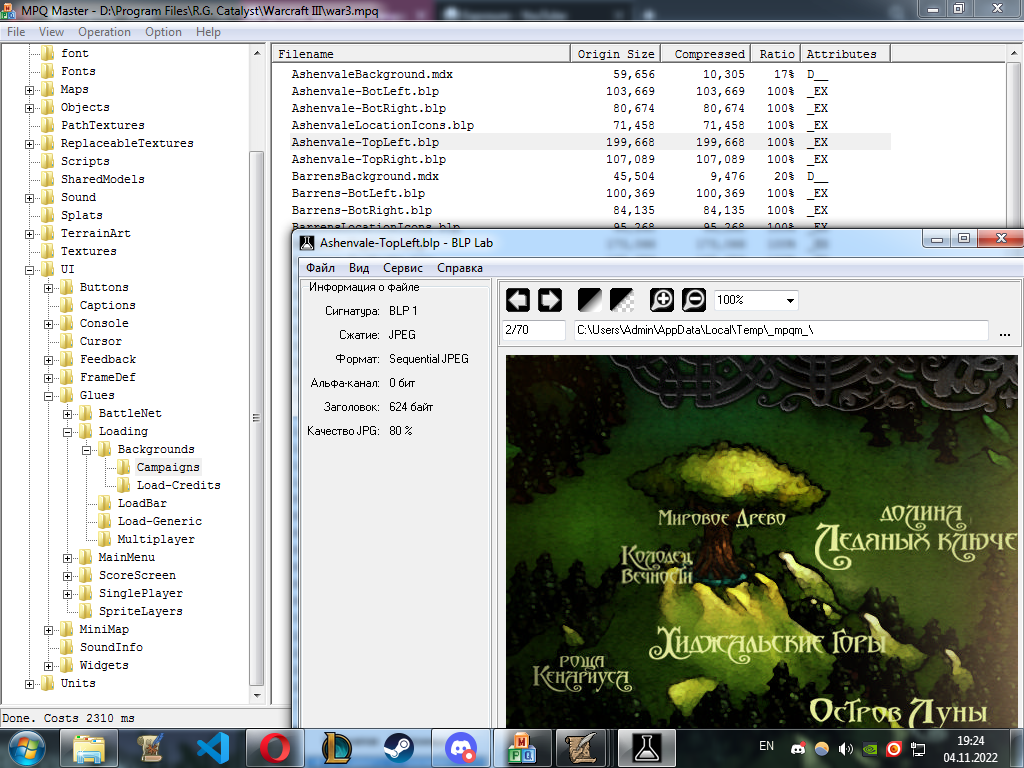Sort by the Compressed column header
The width and height of the screenshot is (1024, 768).
click(x=705, y=54)
